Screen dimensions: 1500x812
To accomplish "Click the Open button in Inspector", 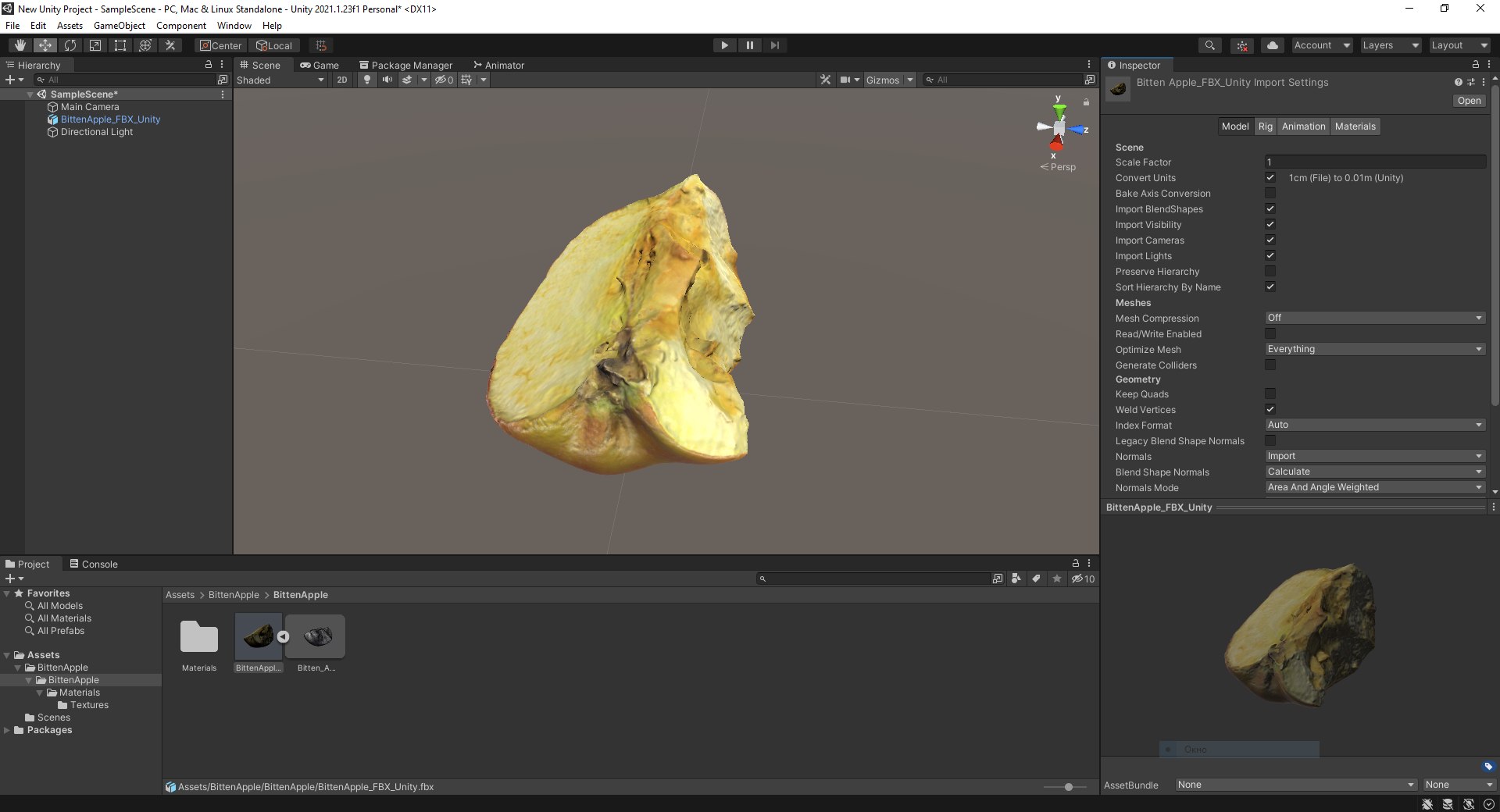I will (1469, 101).
